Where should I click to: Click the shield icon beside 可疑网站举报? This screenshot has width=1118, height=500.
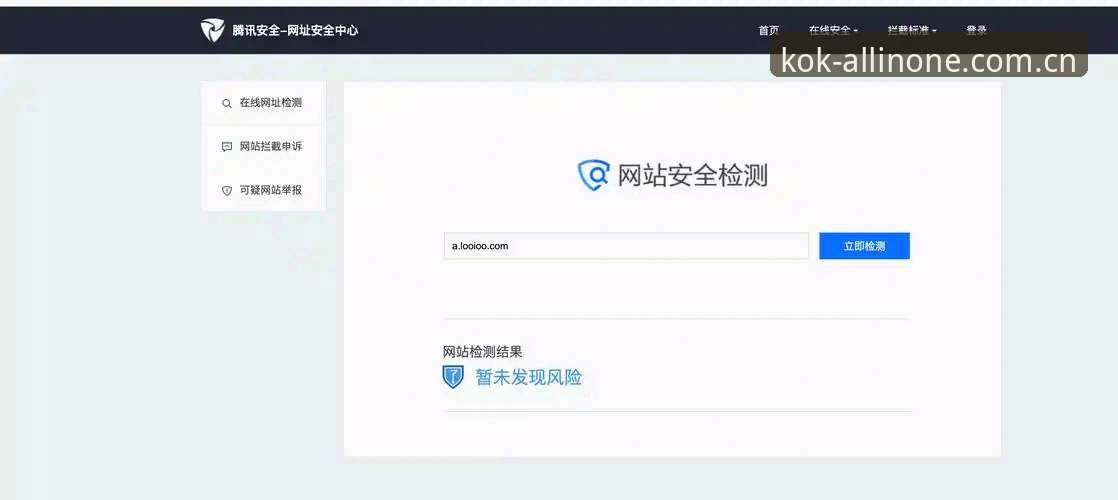(x=227, y=190)
